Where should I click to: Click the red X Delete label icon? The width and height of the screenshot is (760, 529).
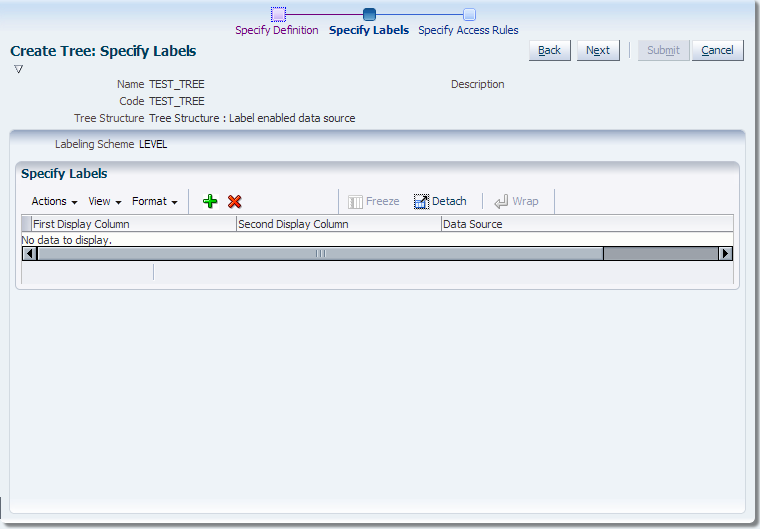[x=235, y=201]
